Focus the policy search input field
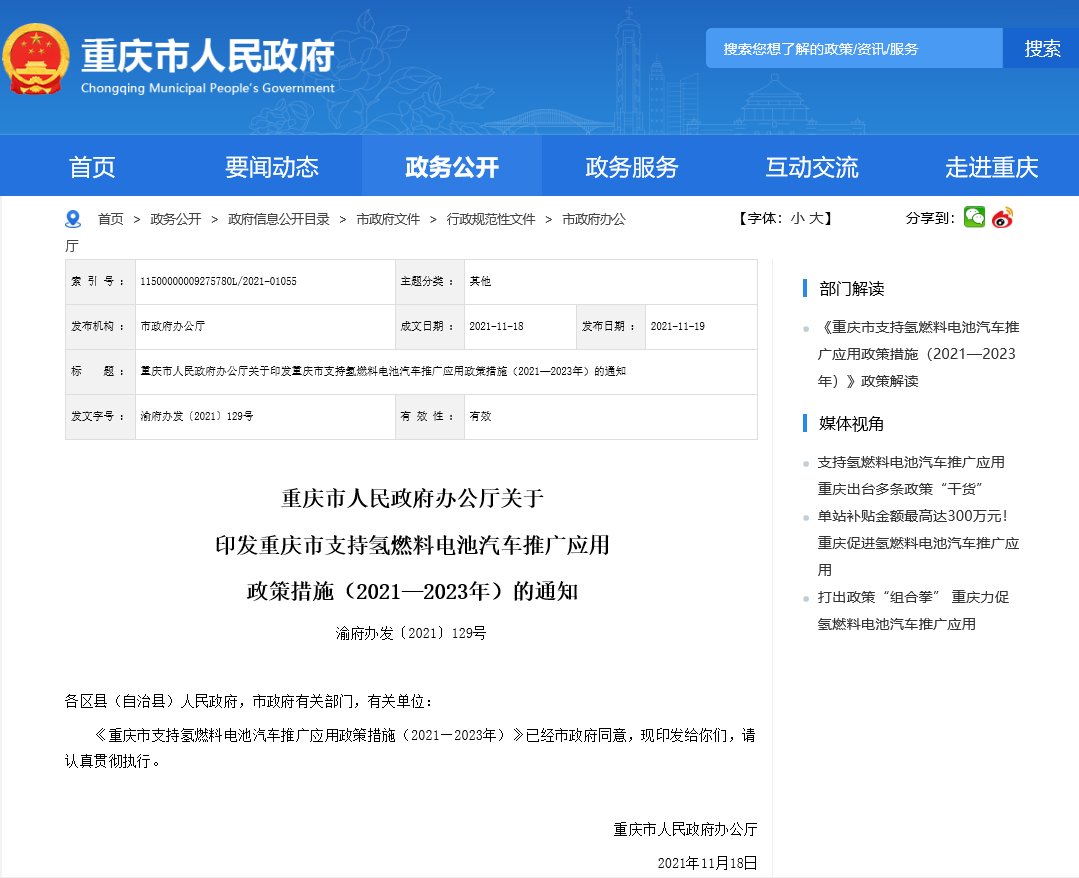1079x878 pixels. pyautogui.click(x=854, y=48)
